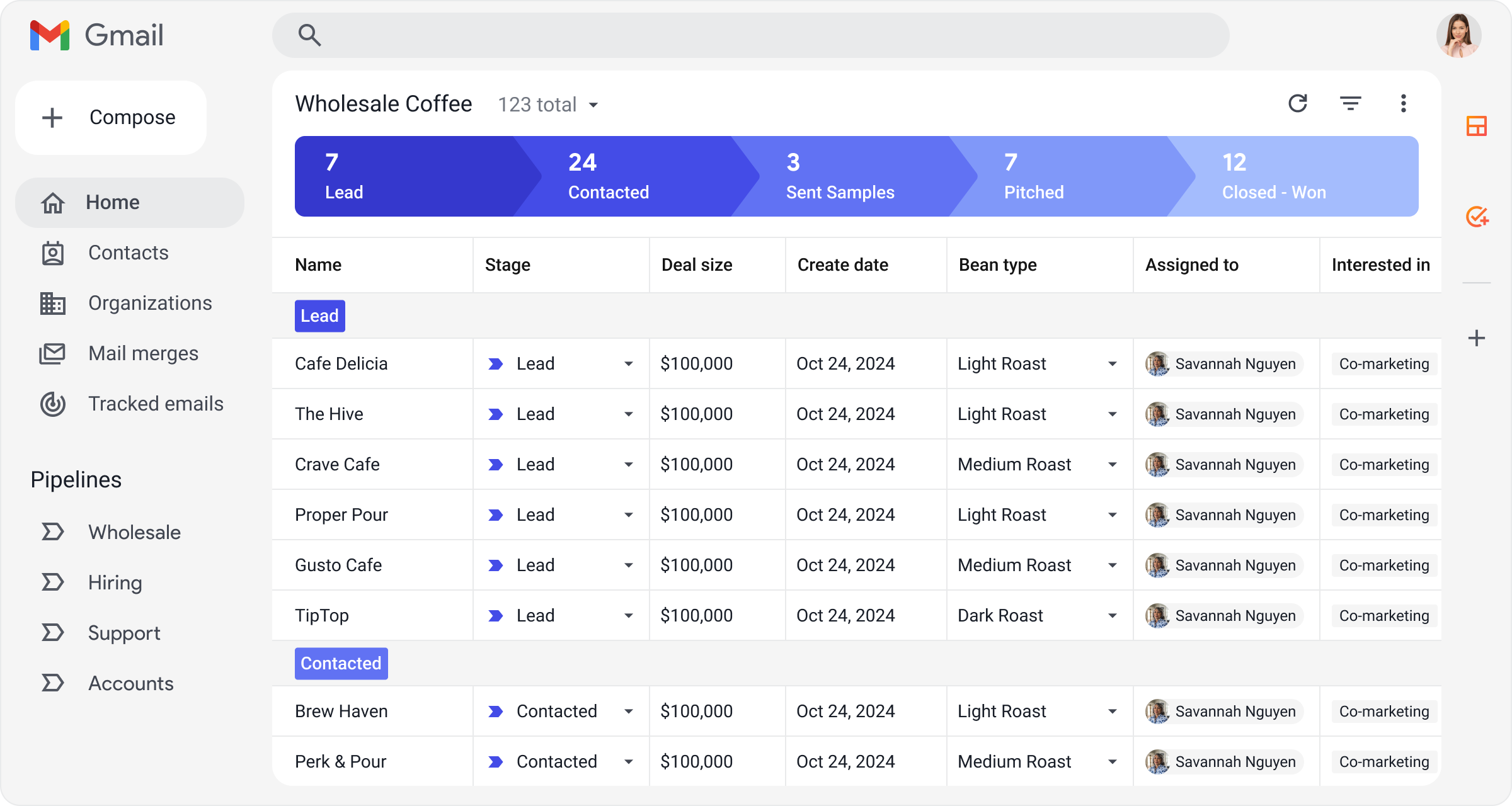
Task: Click the Compose button
Action: [111, 118]
